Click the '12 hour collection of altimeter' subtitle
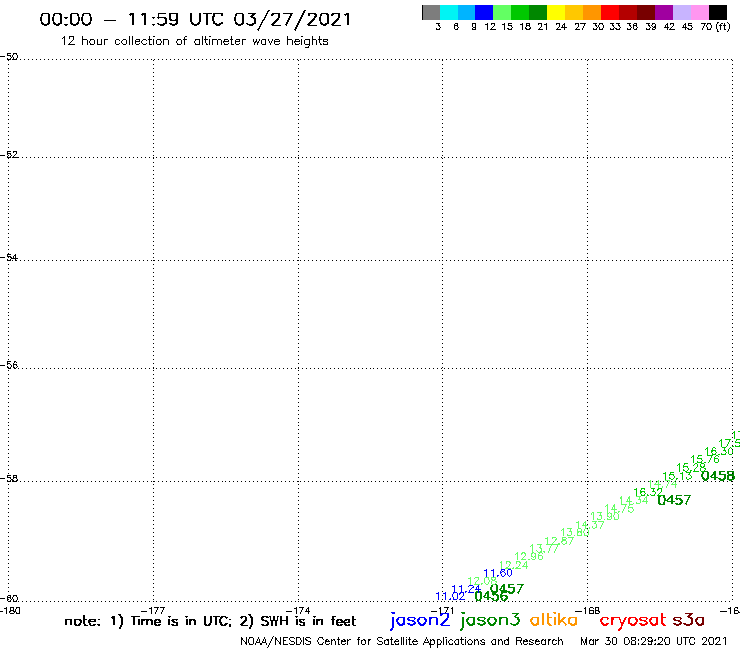The width and height of the screenshot is (740, 650). pos(195,41)
